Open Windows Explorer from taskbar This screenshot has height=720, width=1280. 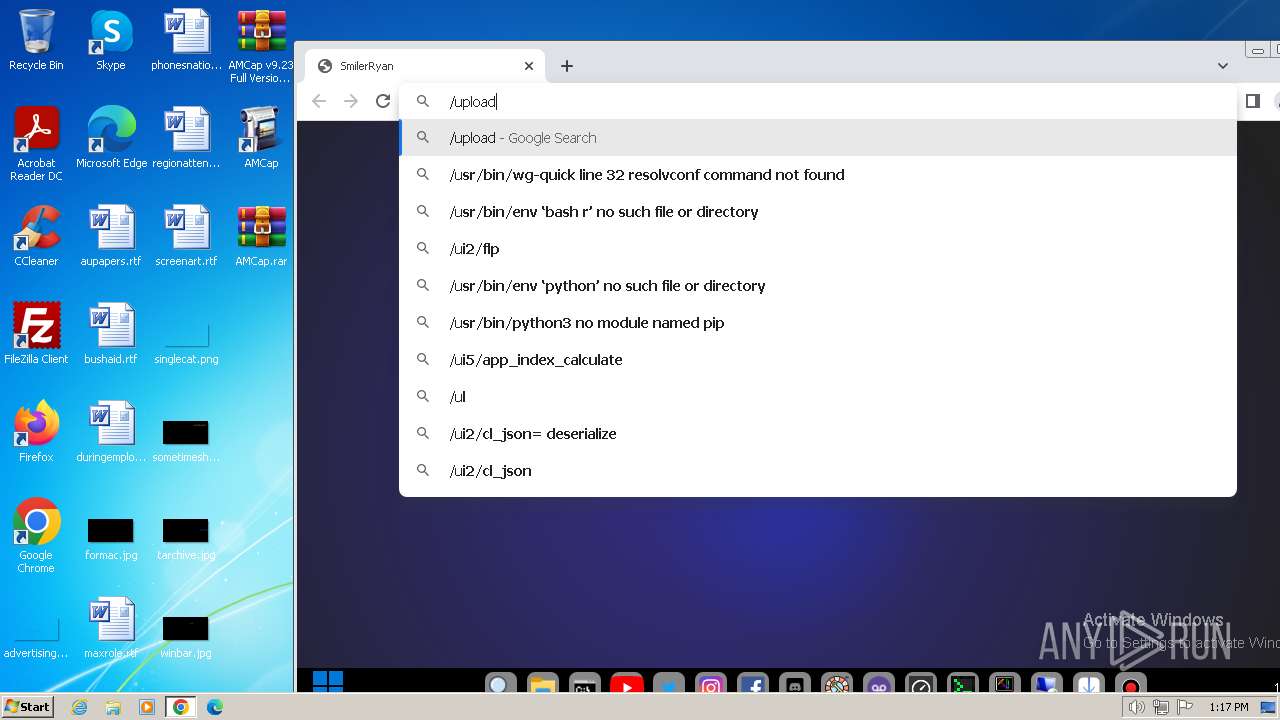pyautogui.click(x=113, y=707)
